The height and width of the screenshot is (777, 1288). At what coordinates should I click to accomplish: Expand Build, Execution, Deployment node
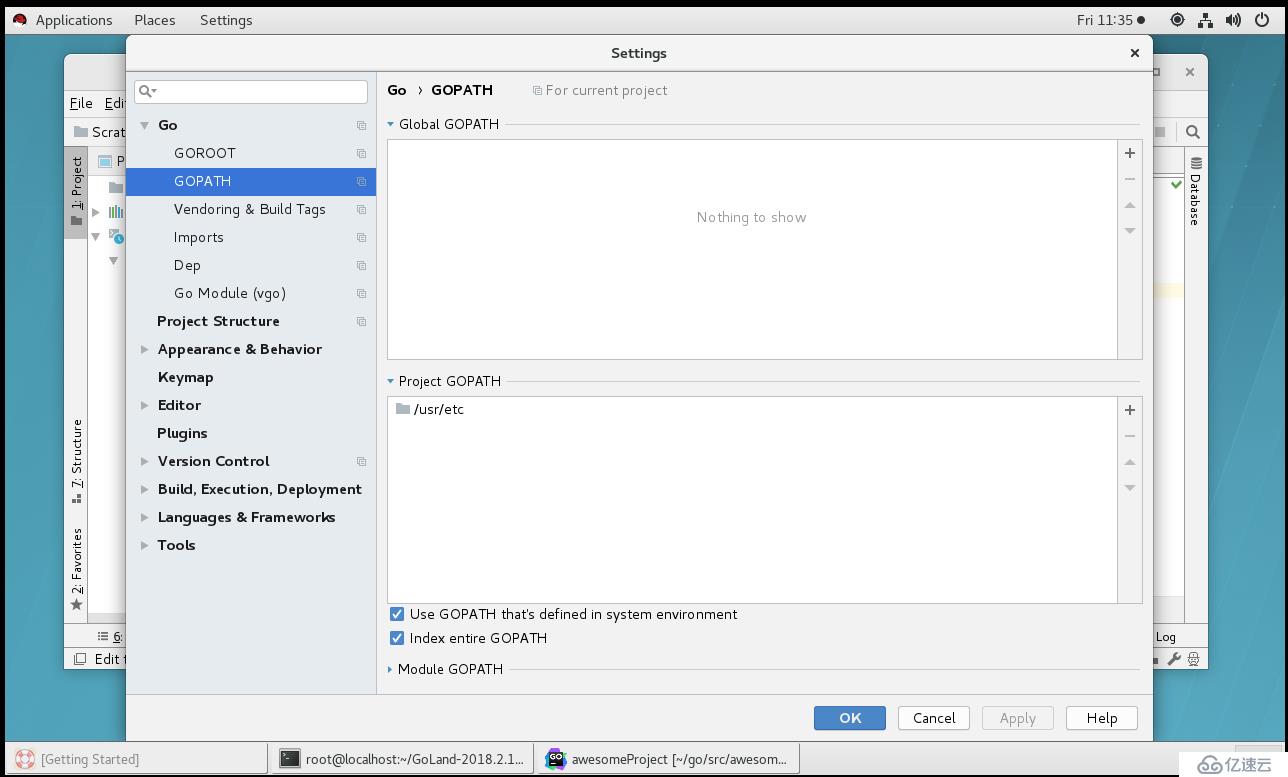145,489
